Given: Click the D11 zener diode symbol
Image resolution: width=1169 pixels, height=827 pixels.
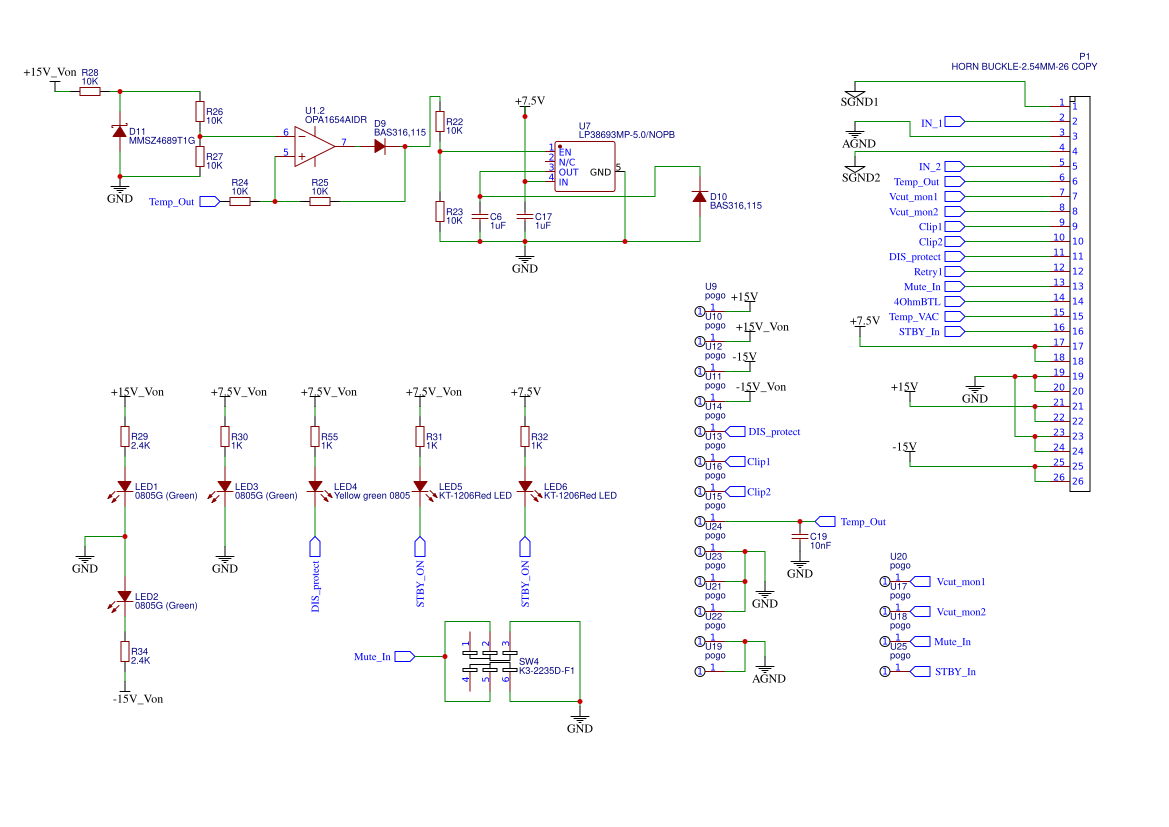Looking at the screenshot, I should (x=119, y=132).
